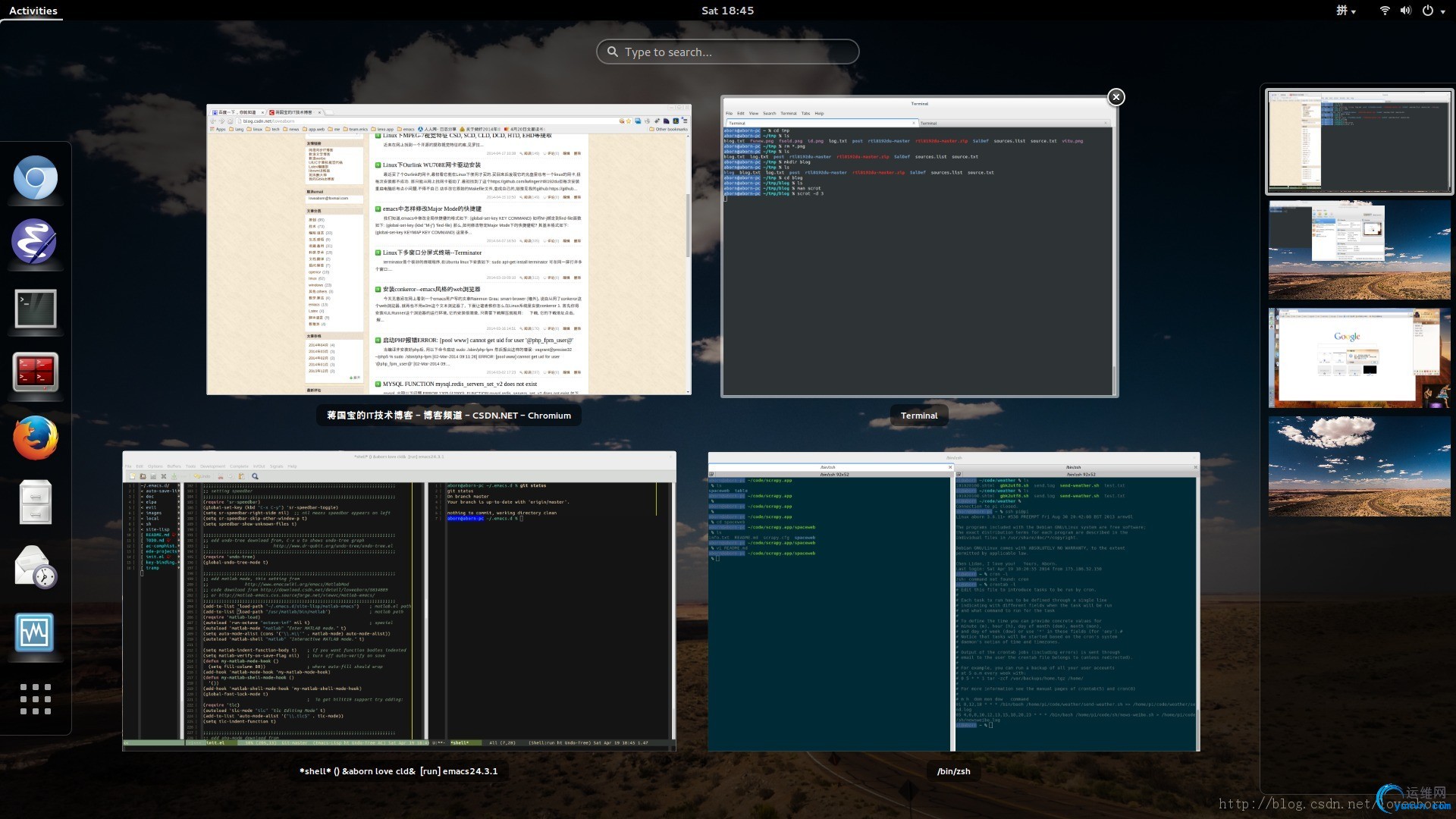This screenshot has width=1456, height=819.
Task: Show all applications grid
Action: coord(35,698)
